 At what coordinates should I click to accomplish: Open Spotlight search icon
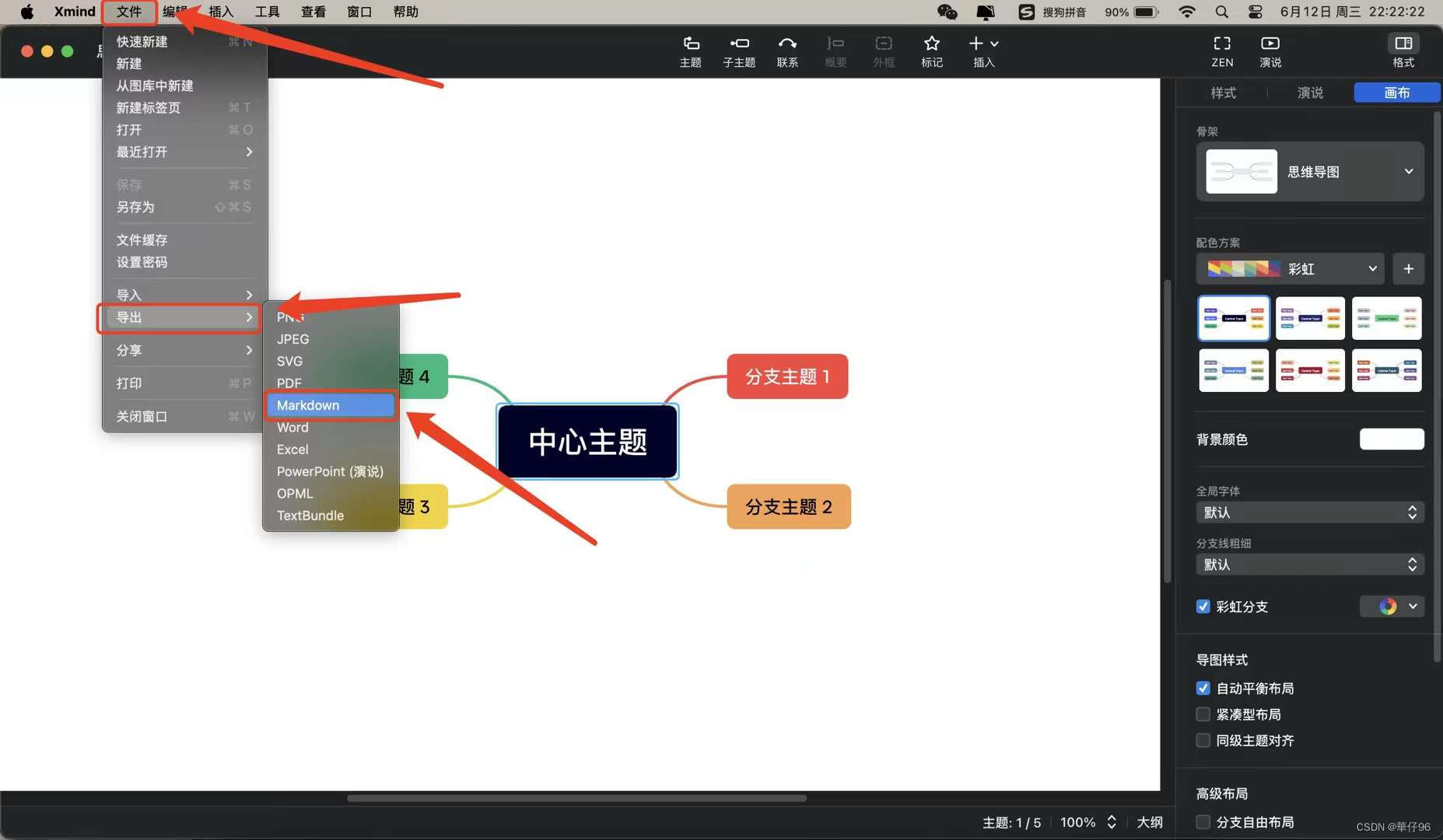click(x=1221, y=12)
